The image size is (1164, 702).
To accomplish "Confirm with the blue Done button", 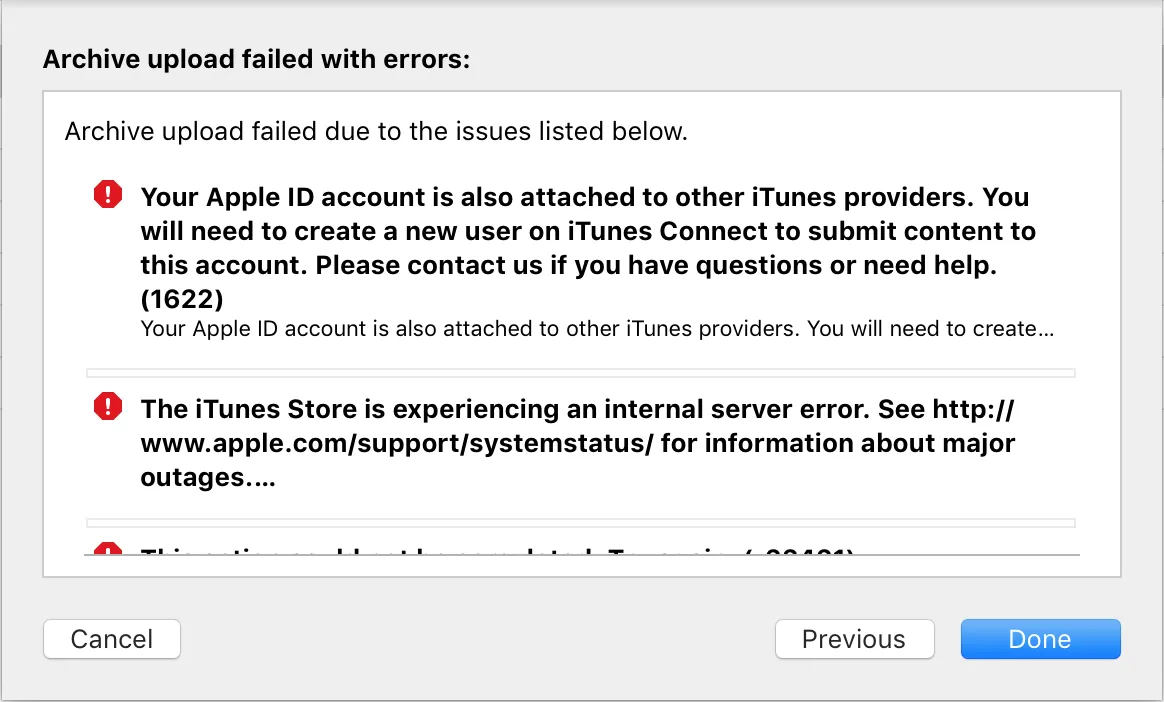I will tap(1040, 639).
